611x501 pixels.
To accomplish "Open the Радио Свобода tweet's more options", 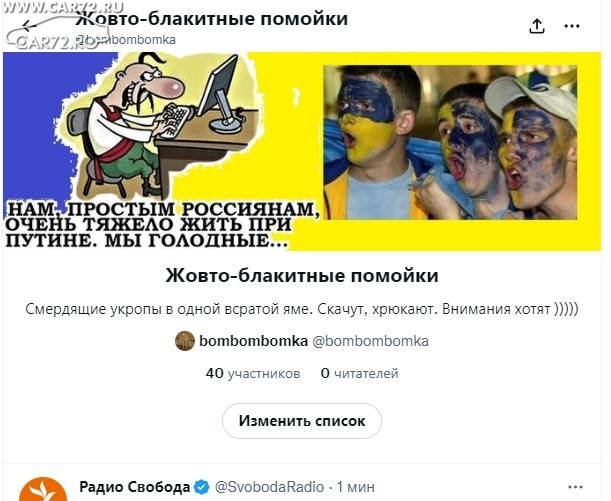I will pos(575,487).
